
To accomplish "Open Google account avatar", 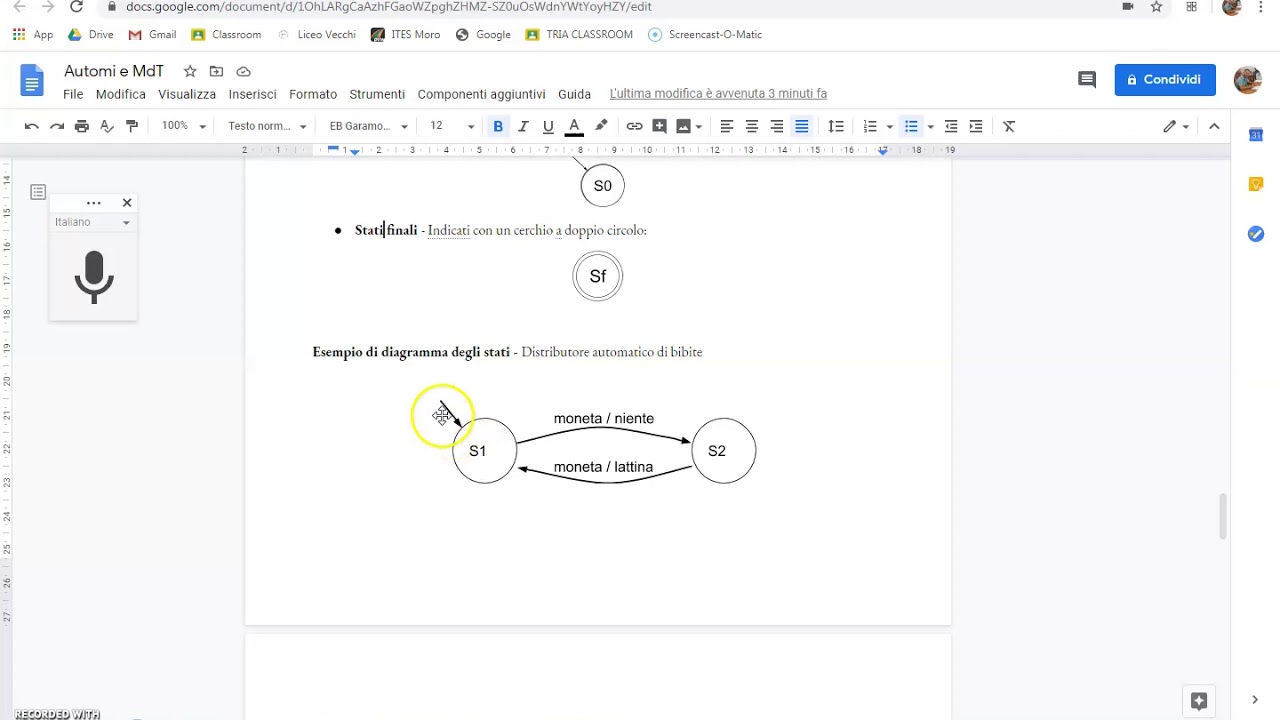I will pyautogui.click(x=1247, y=80).
